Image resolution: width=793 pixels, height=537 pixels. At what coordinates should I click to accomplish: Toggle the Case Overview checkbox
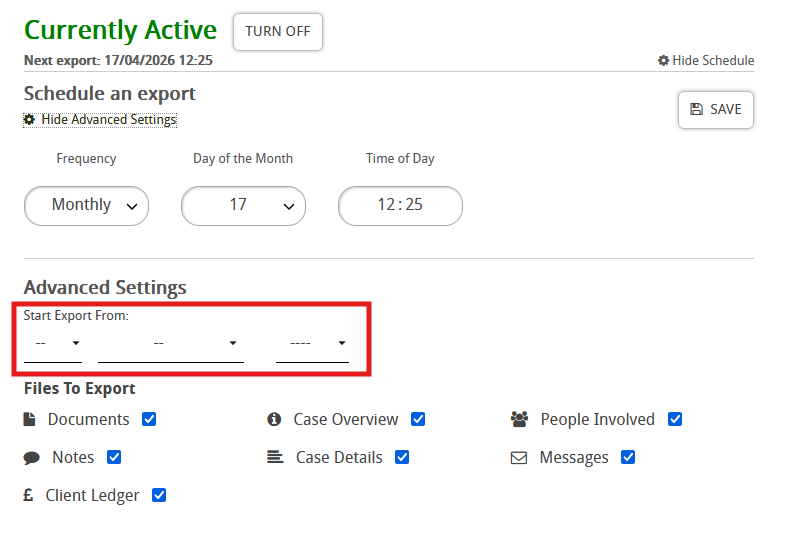pos(418,419)
